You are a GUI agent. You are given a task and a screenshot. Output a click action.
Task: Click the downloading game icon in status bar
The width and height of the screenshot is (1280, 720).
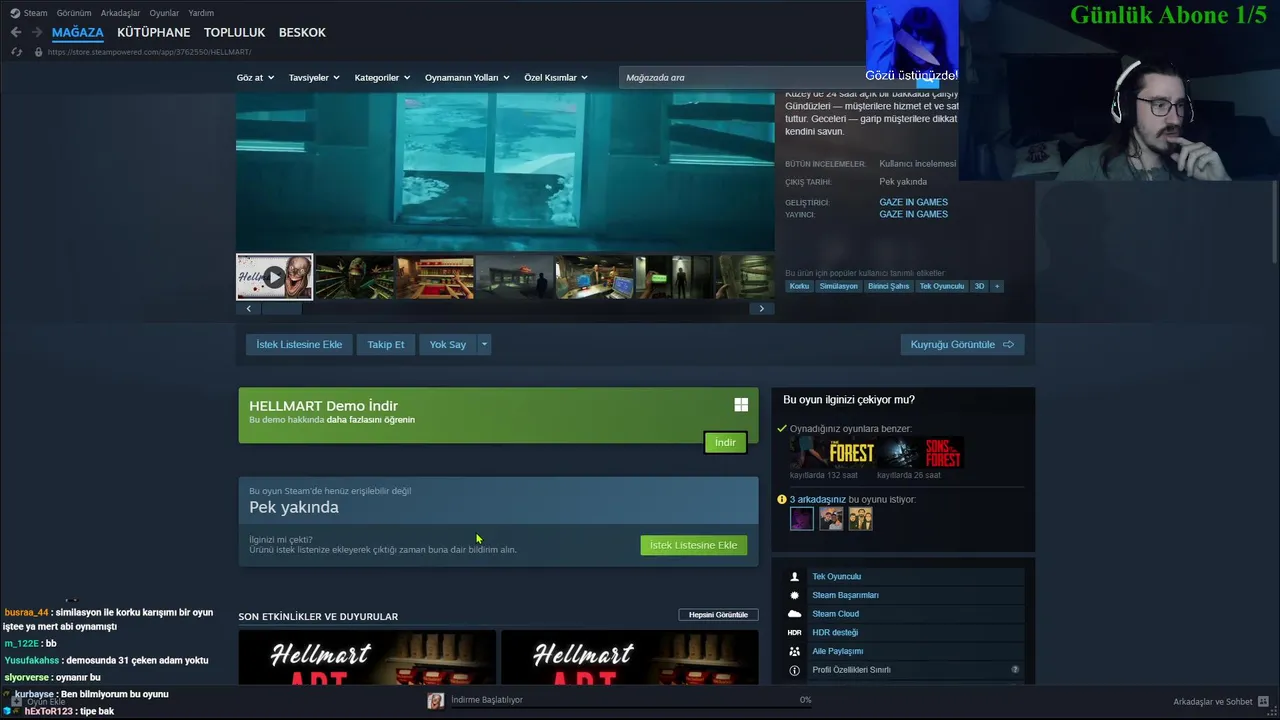click(x=435, y=701)
